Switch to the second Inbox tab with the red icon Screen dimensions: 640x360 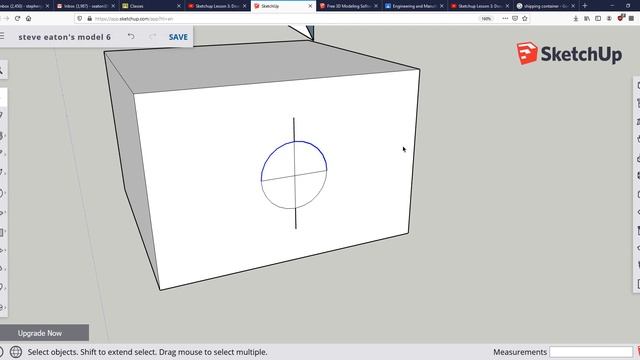[x=86, y=6]
